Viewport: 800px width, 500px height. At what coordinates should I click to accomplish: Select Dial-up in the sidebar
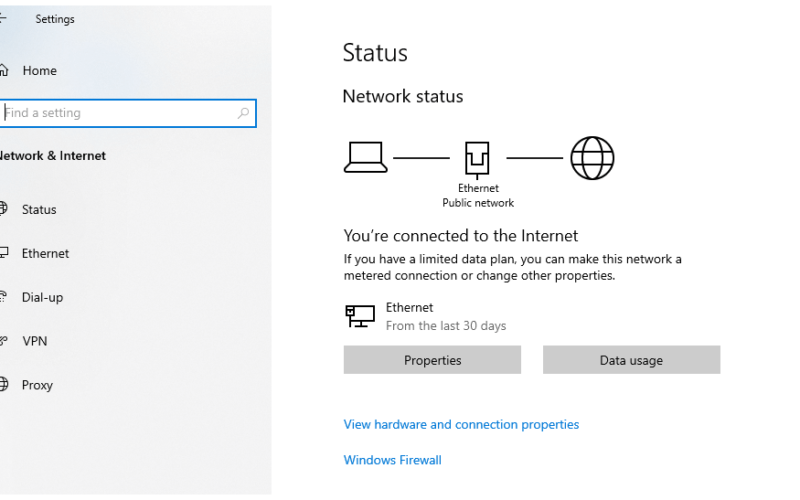click(42, 297)
